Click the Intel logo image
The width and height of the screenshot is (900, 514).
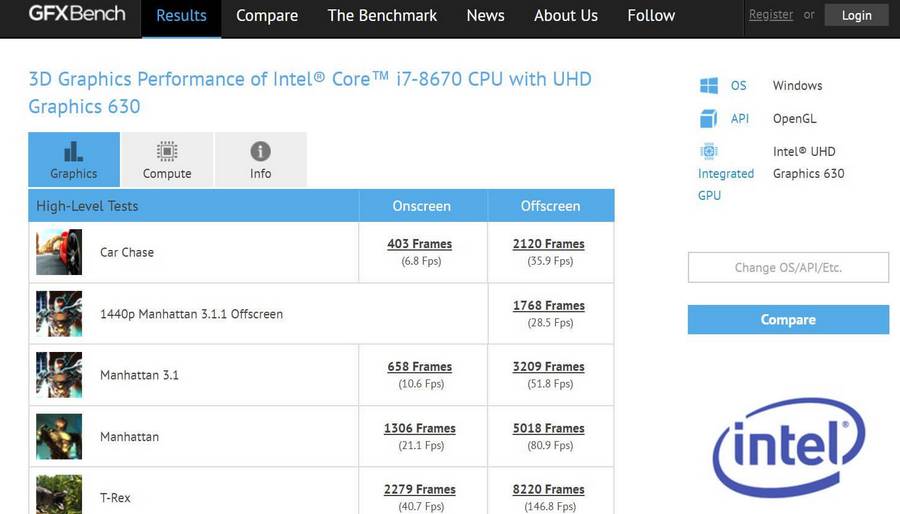tap(789, 447)
